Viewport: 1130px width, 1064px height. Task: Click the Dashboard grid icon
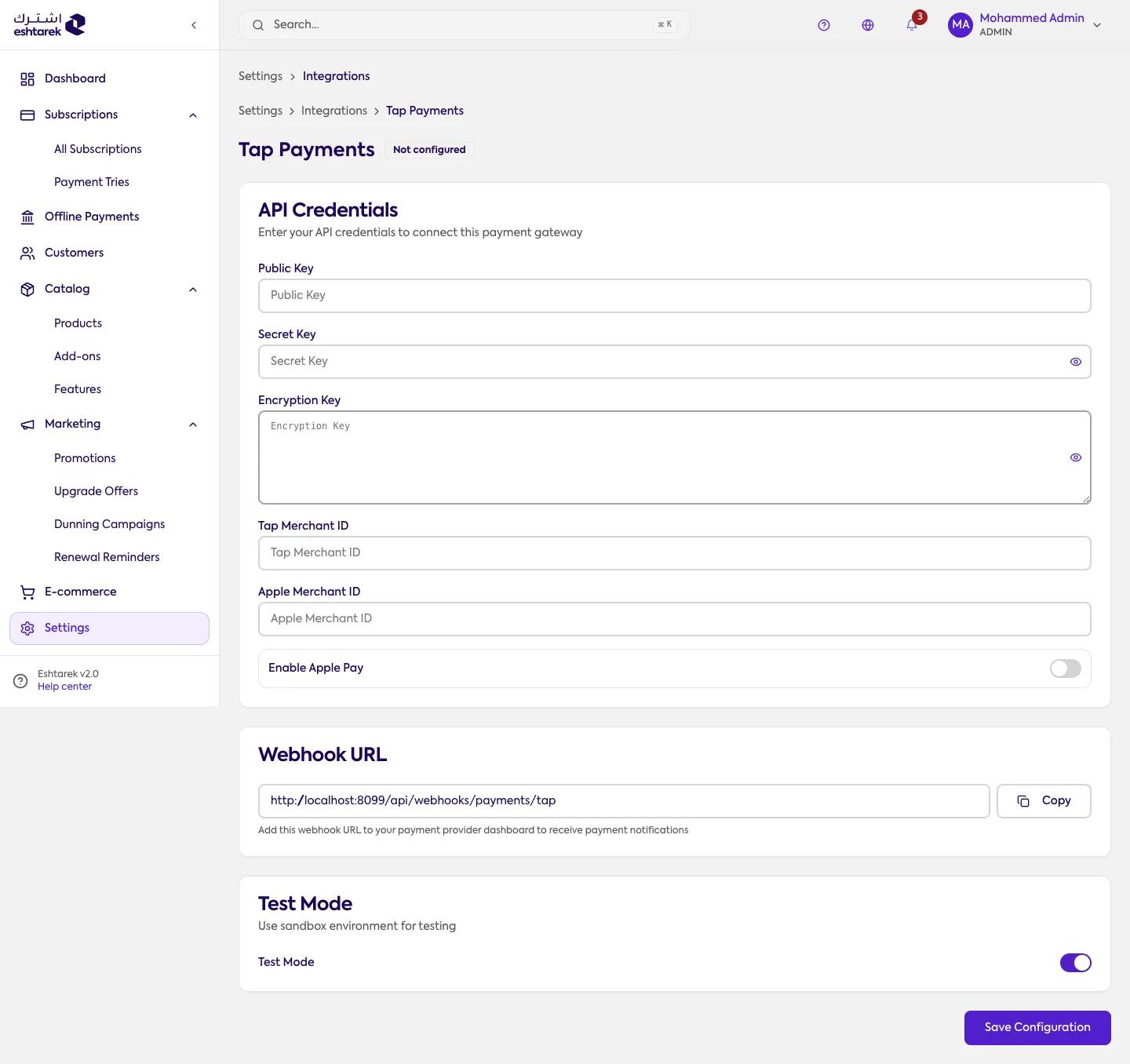click(27, 78)
